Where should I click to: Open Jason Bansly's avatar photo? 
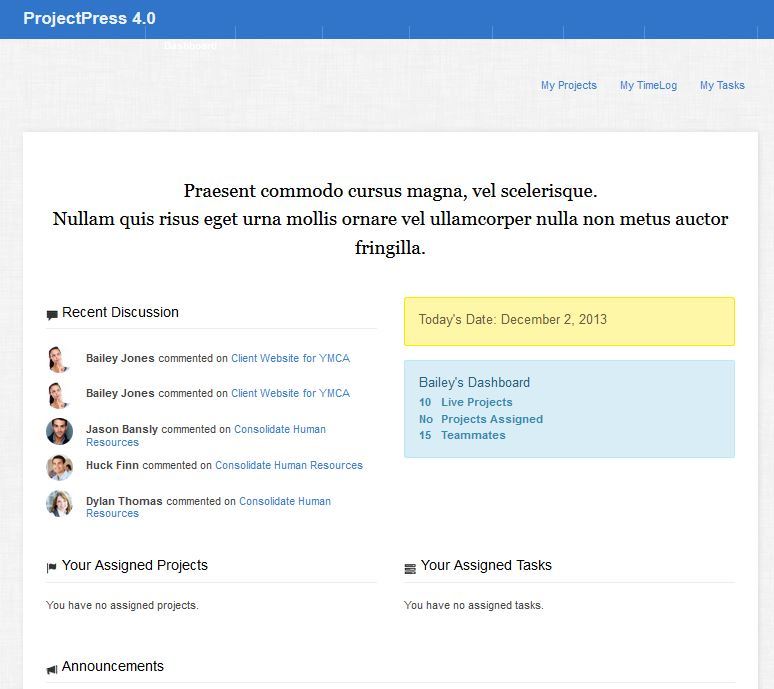coord(59,431)
